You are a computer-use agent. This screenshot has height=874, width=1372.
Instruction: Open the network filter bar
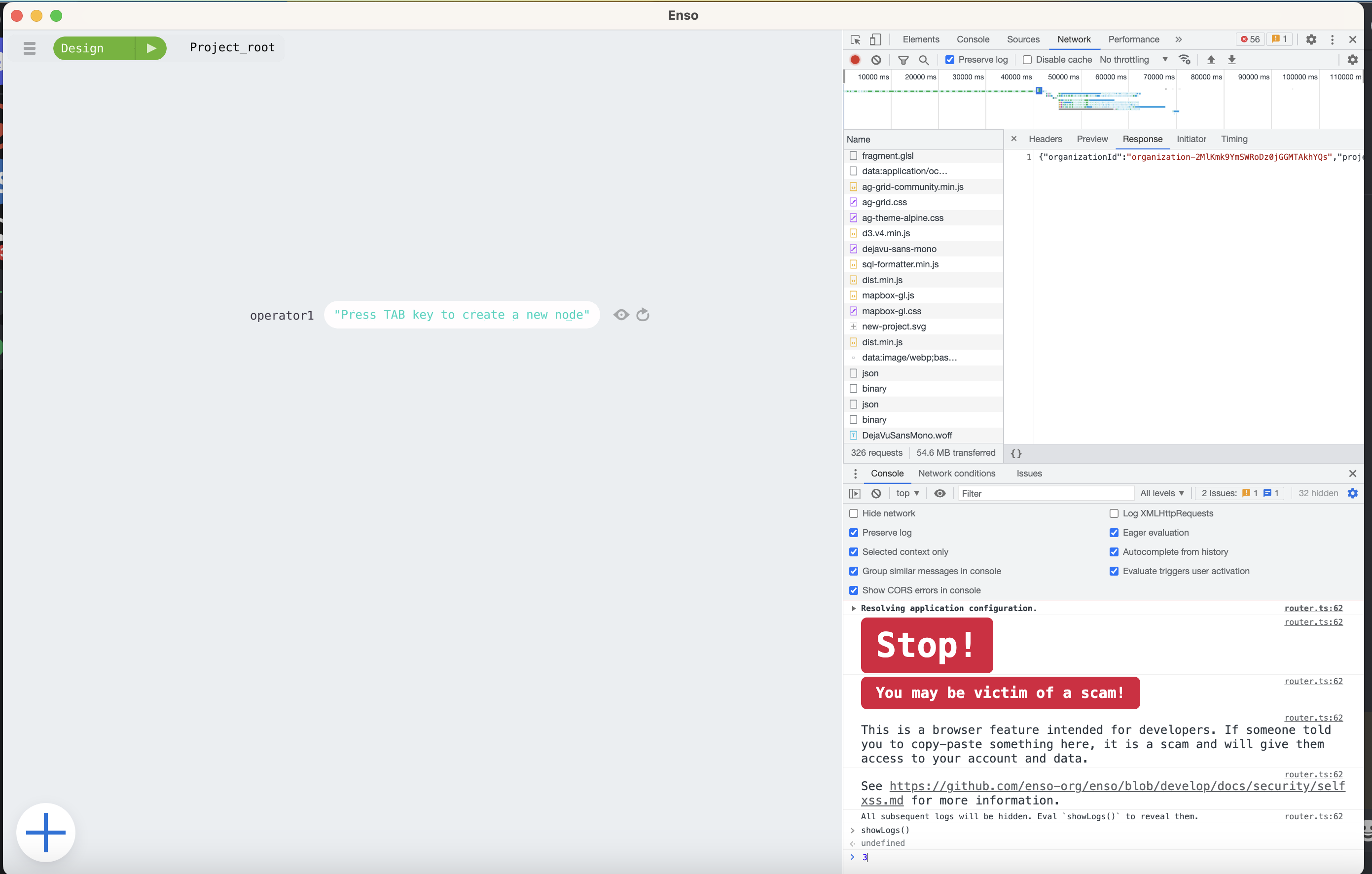coord(903,59)
